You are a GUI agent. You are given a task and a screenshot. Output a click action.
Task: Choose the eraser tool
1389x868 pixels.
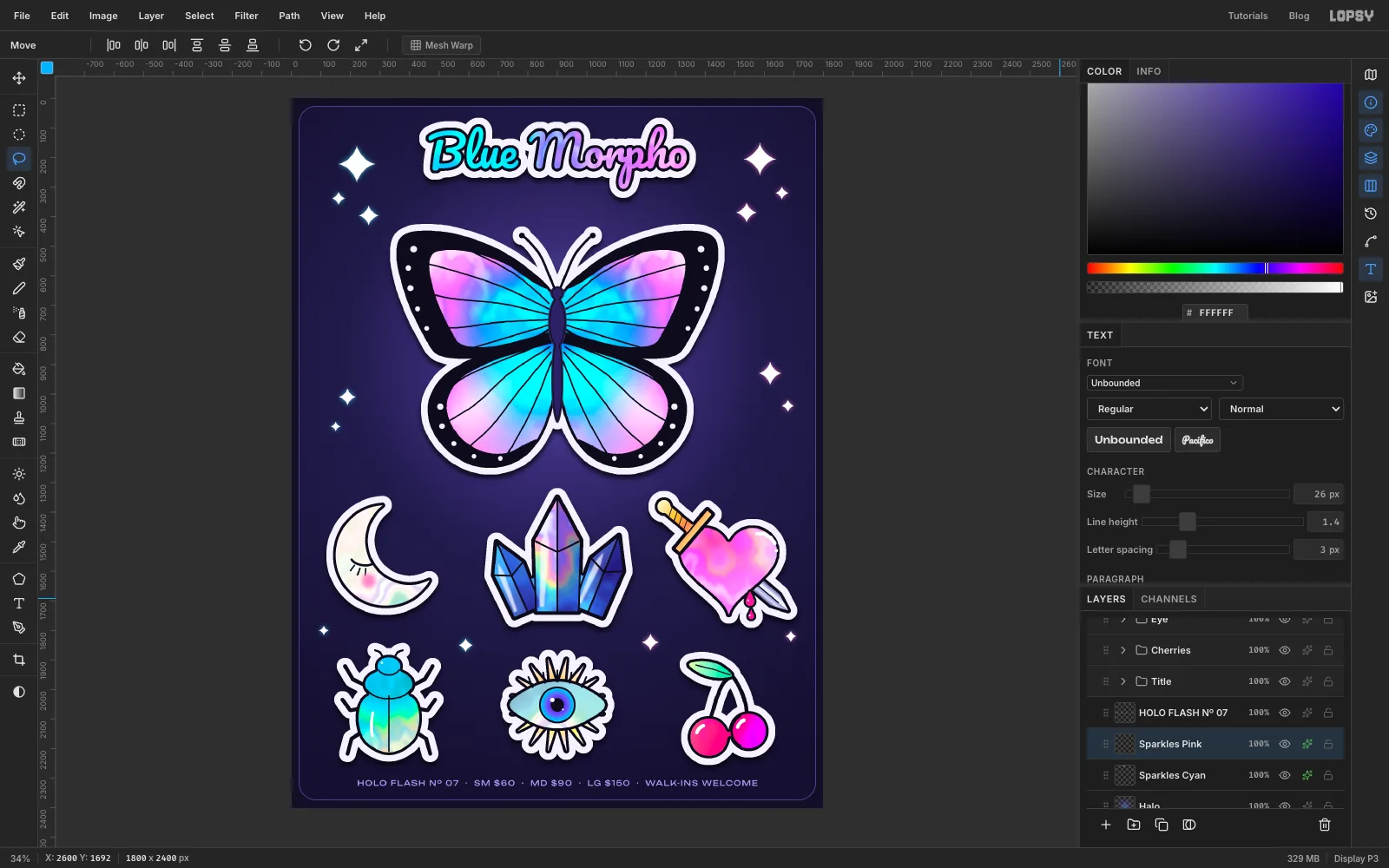[19, 337]
